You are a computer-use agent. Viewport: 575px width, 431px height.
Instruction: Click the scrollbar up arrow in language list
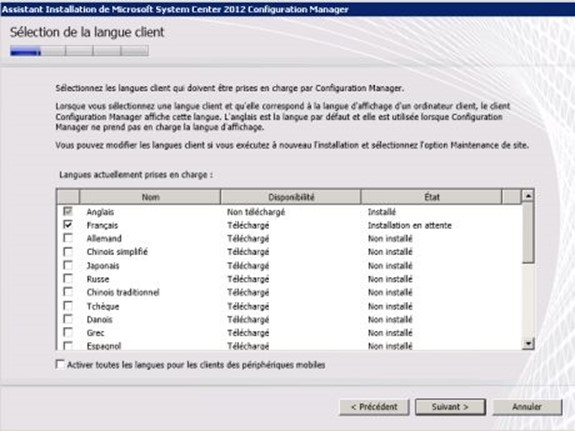528,196
